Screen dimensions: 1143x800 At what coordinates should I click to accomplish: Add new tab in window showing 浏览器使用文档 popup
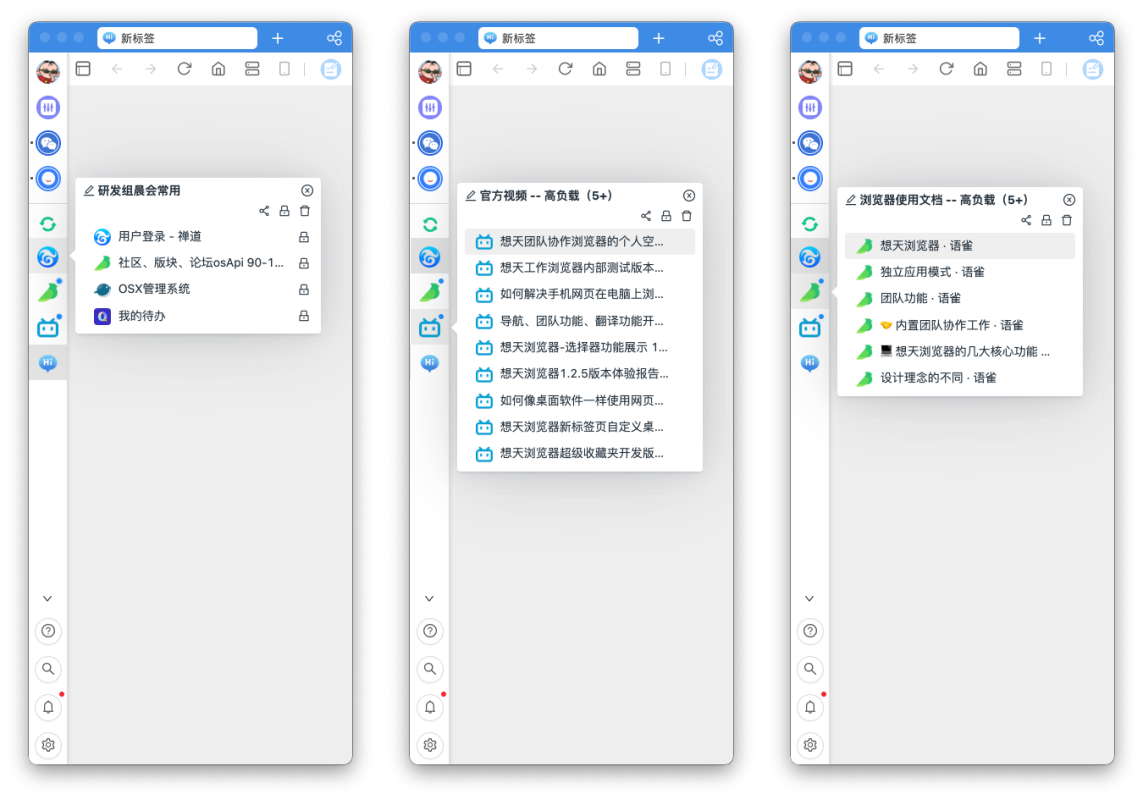click(x=1040, y=38)
